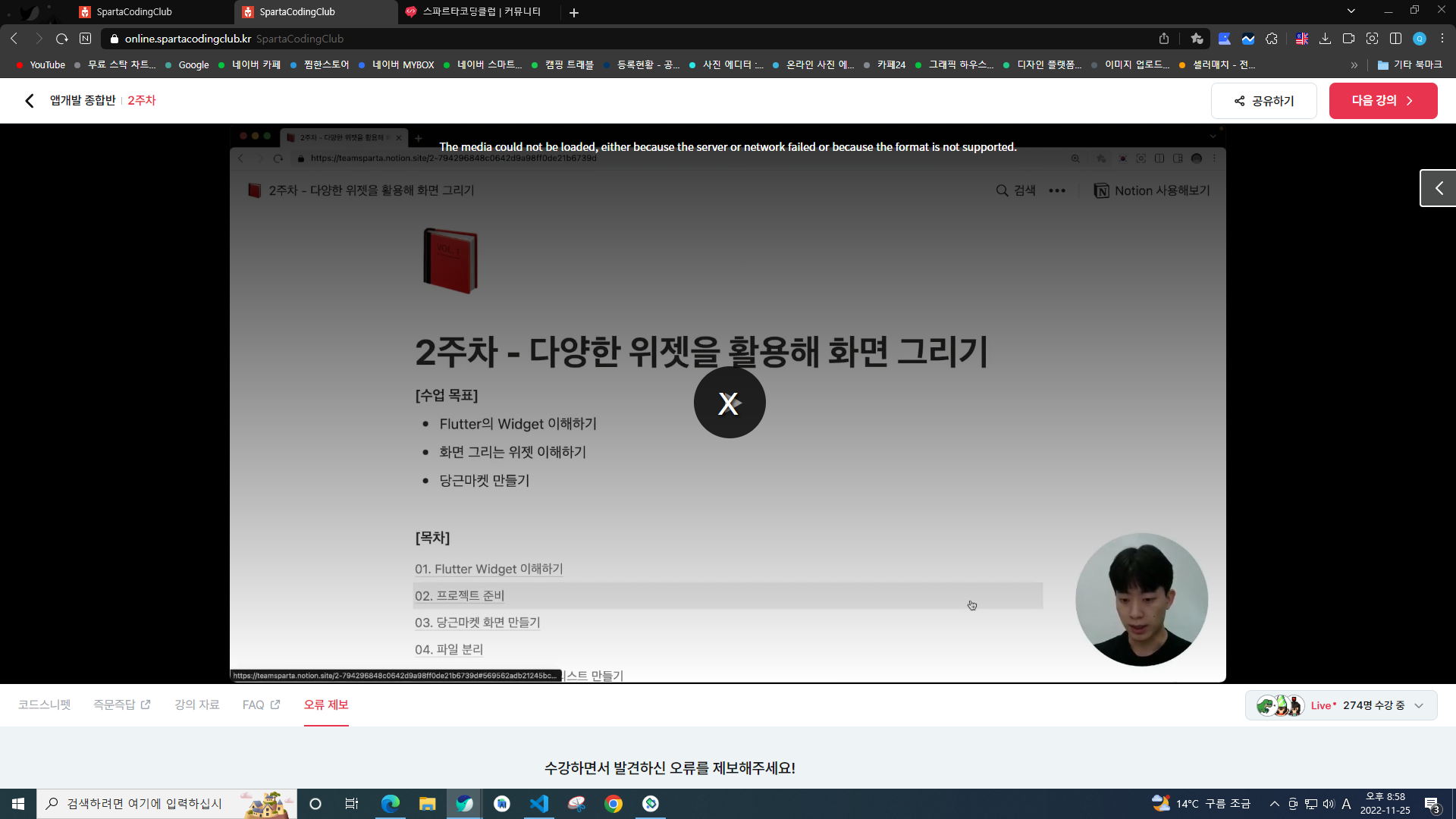Toggle the IME language indicator A
The image size is (1456, 819).
[x=1347, y=804]
